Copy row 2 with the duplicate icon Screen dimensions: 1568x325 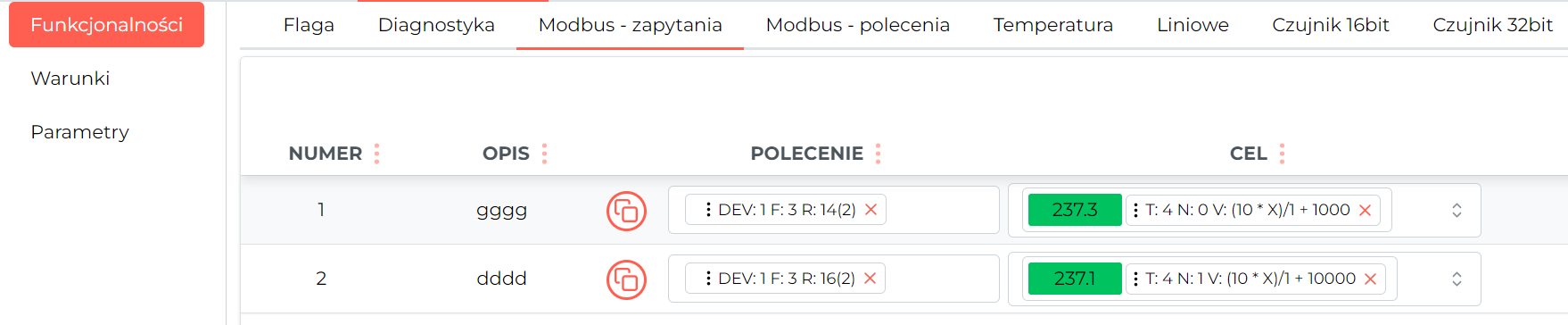(626, 279)
